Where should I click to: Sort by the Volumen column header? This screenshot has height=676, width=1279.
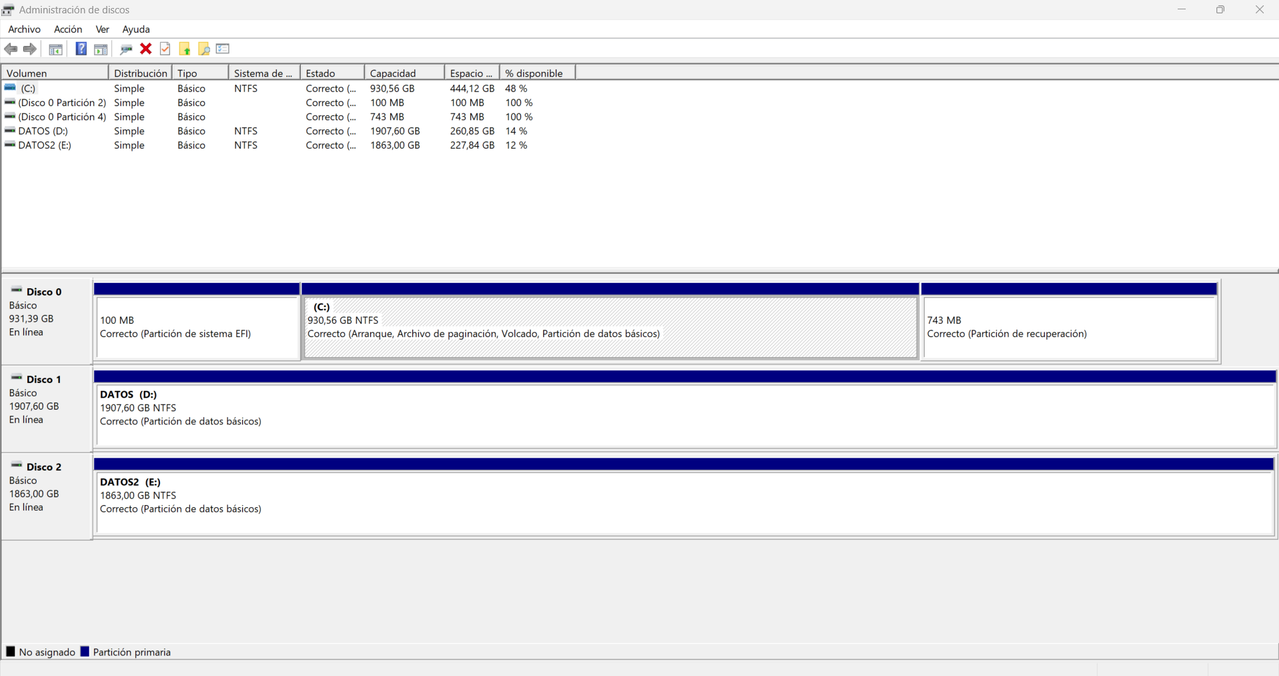(55, 73)
